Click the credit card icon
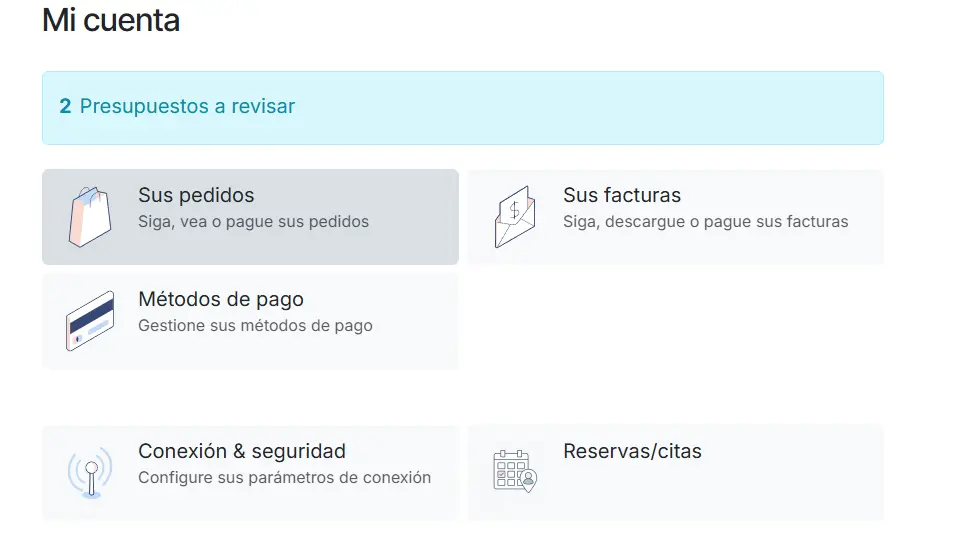This screenshot has height=557, width=959. (x=90, y=321)
